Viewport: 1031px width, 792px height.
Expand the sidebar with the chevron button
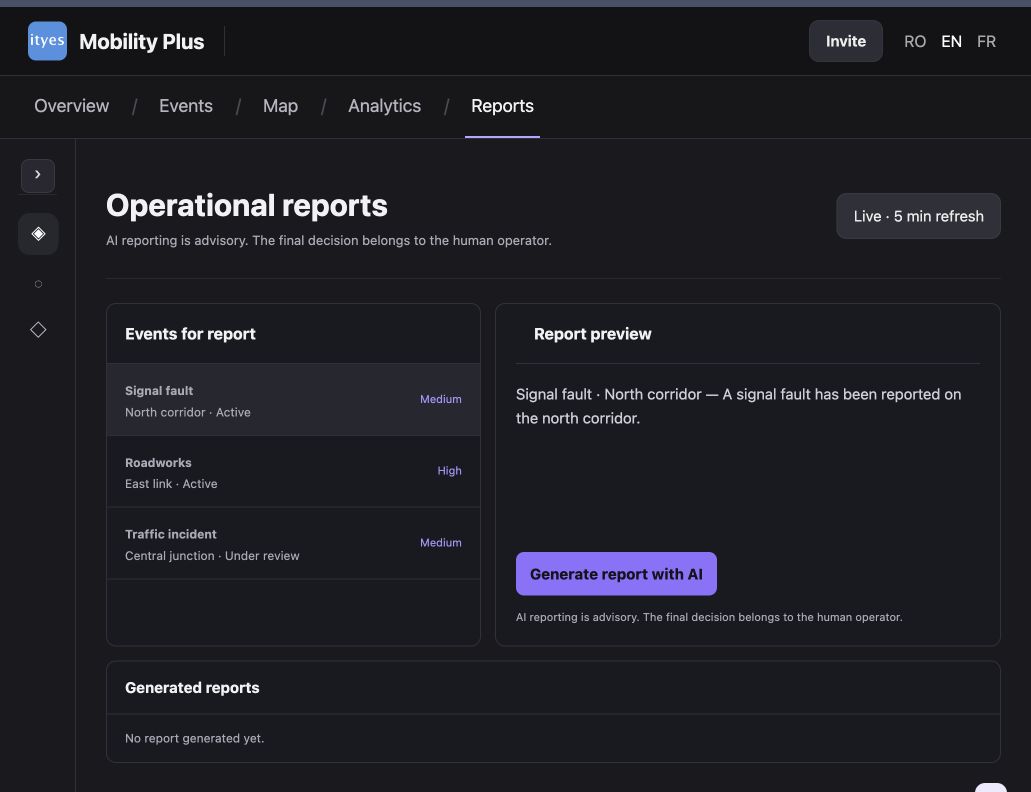pyautogui.click(x=38, y=175)
